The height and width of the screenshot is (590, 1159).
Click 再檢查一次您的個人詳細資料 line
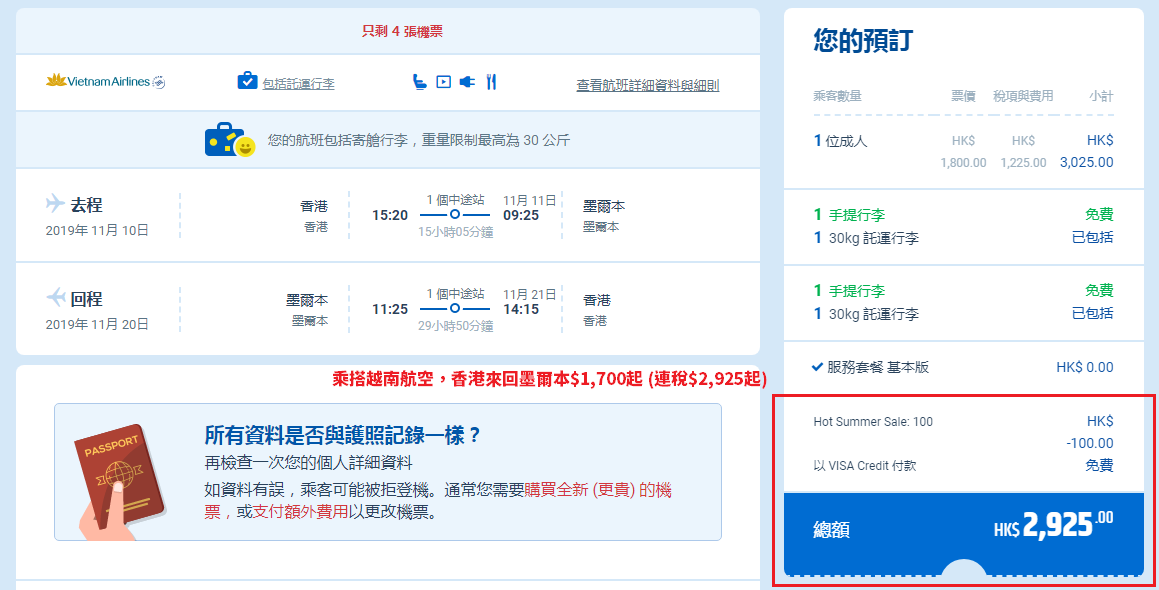(x=308, y=463)
